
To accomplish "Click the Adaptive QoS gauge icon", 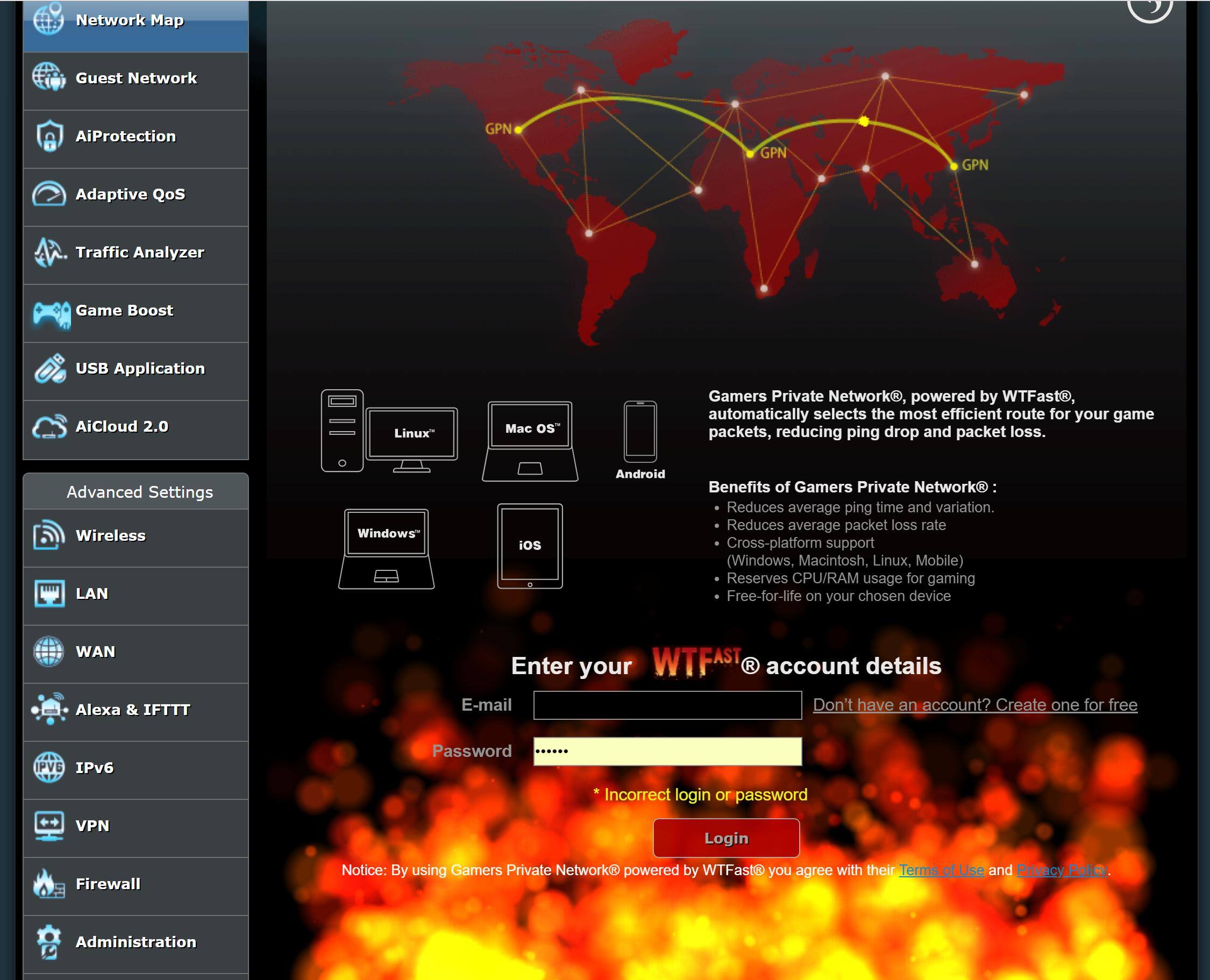I will (x=49, y=194).
